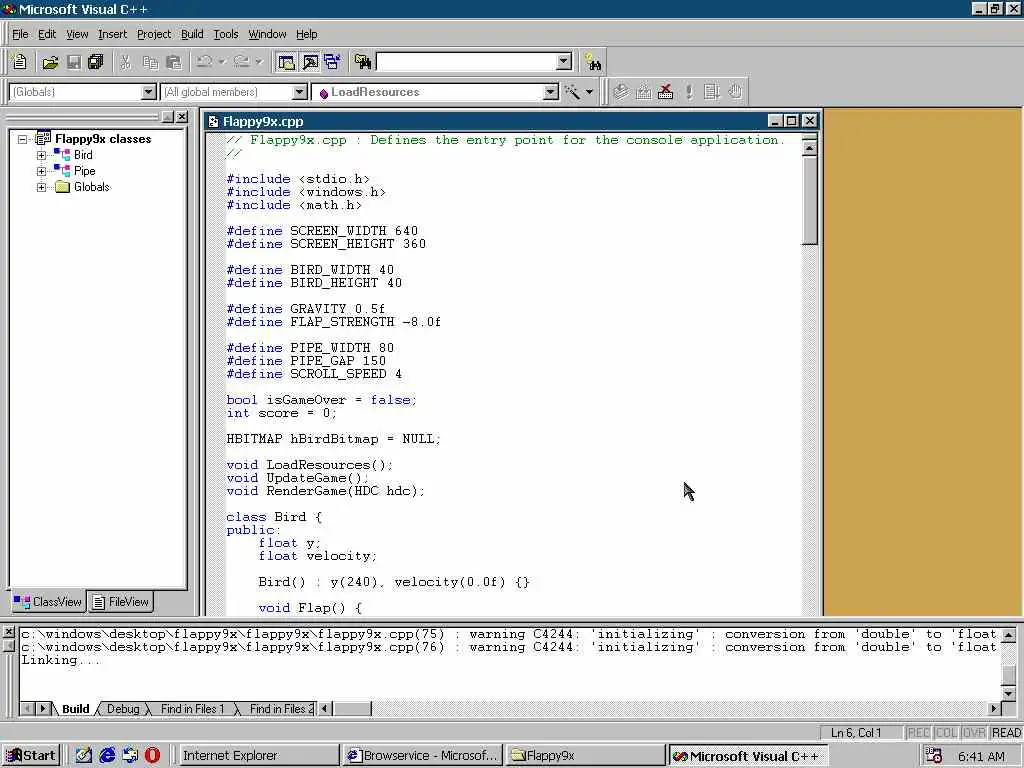Click the Start button on taskbar

pos(31,756)
